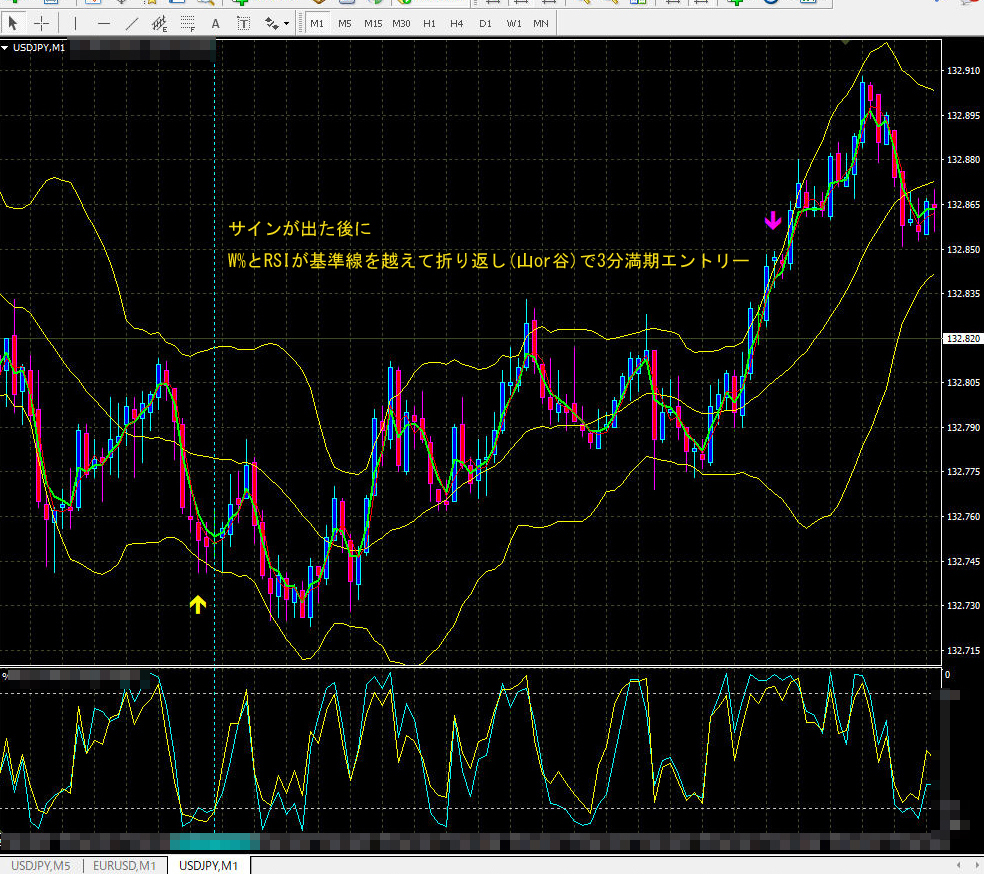
Task: Select the text tool (A)
Action: tap(215, 24)
